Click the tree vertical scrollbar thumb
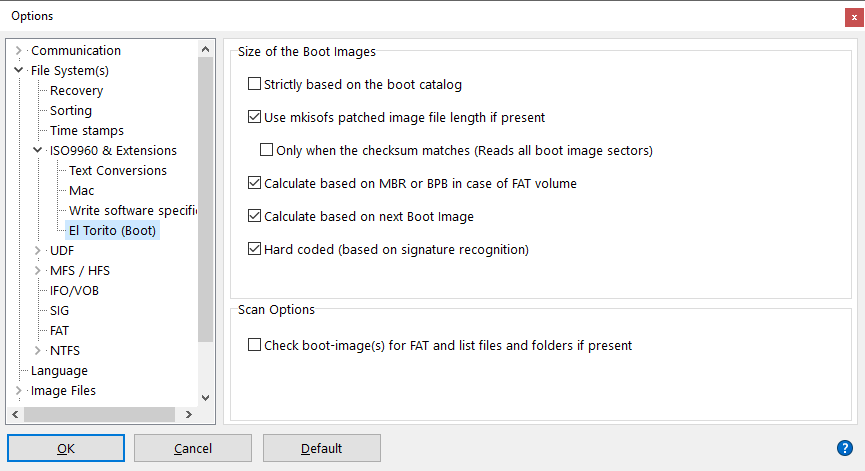The image size is (865, 471). (206, 200)
